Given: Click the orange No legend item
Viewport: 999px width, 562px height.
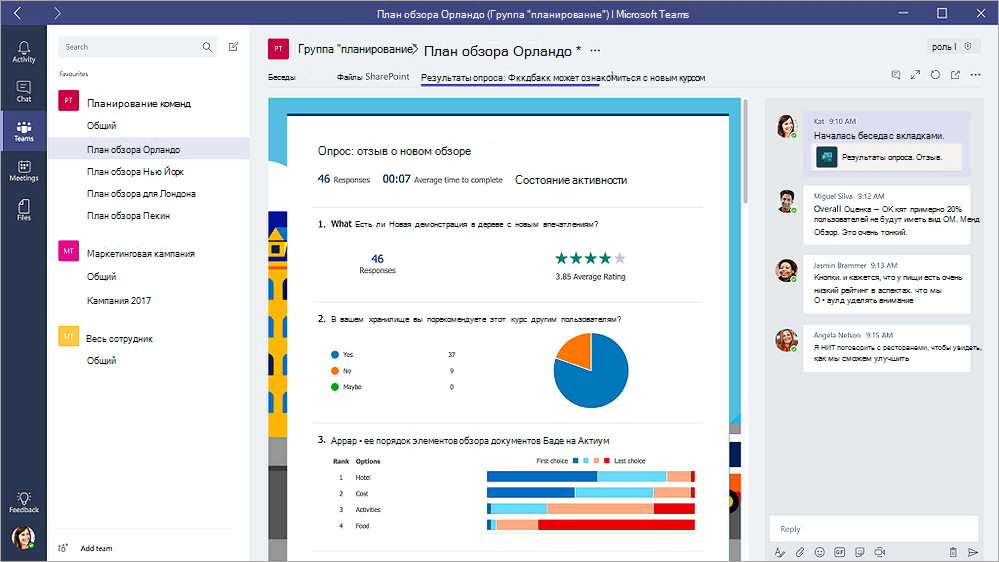Looking at the screenshot, I should click(341, 371).
